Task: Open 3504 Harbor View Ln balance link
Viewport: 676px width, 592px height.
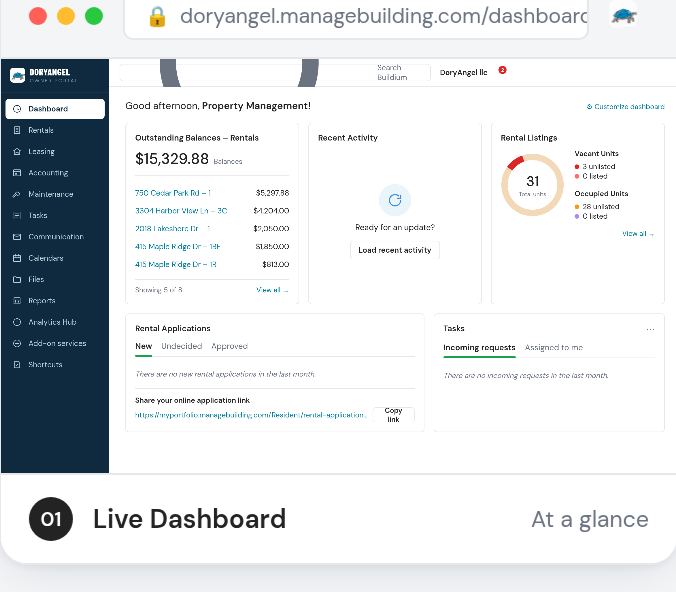Action: coord(181,211)
